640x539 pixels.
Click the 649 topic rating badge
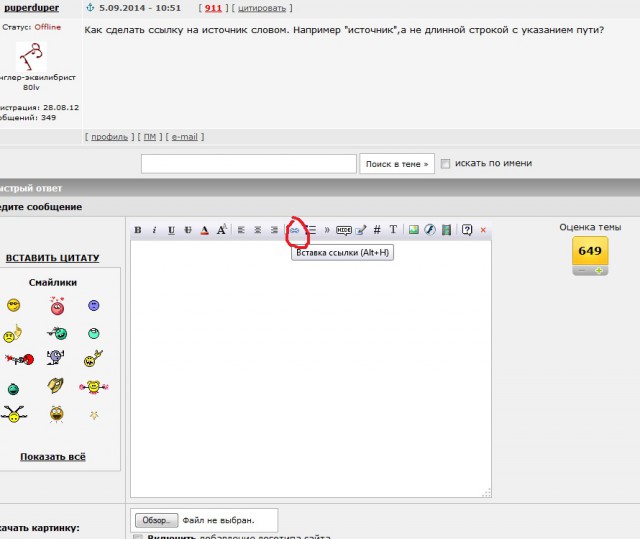tap(590, 251)
